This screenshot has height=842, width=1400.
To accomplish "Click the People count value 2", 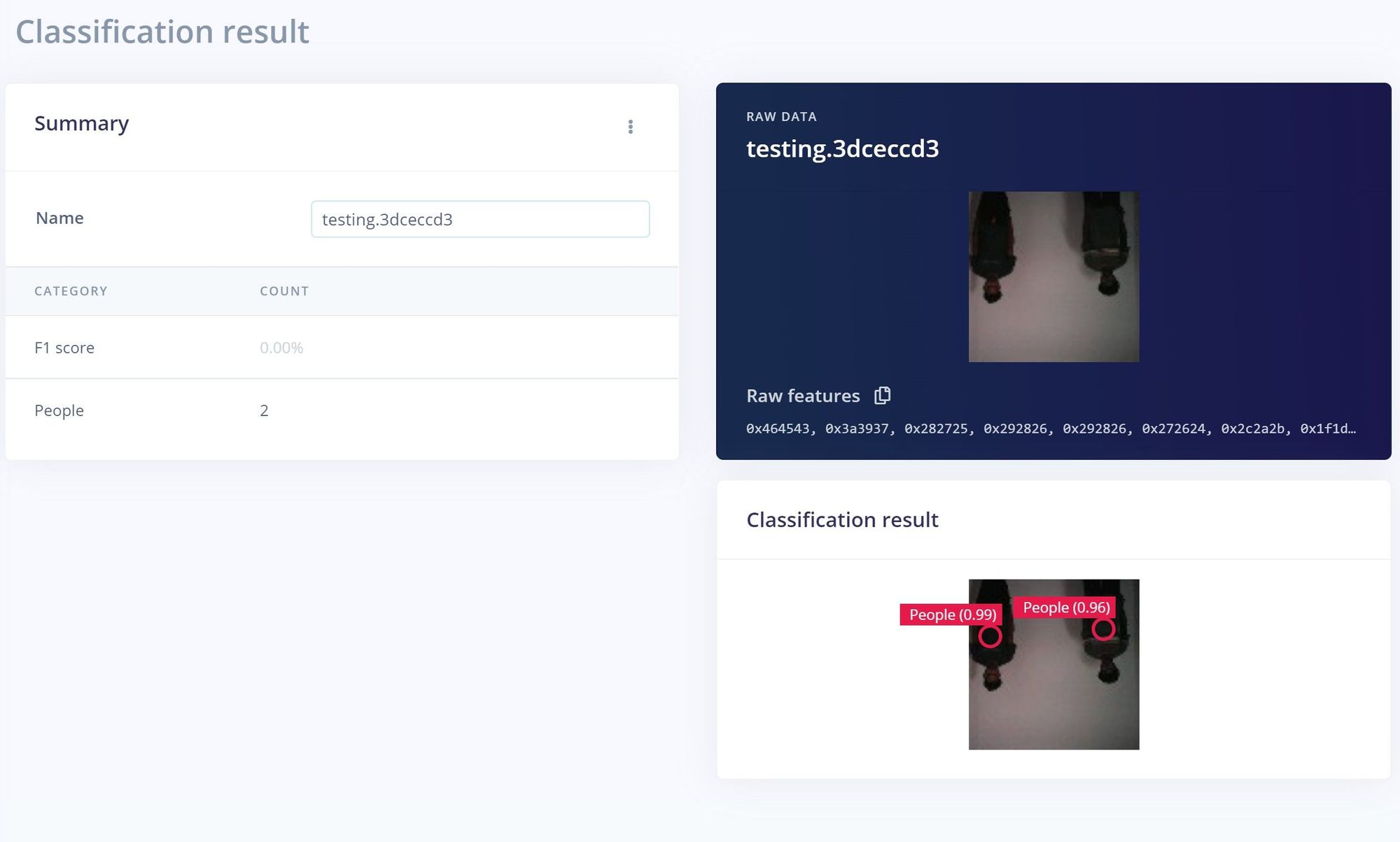I will (x=264, y=411).
